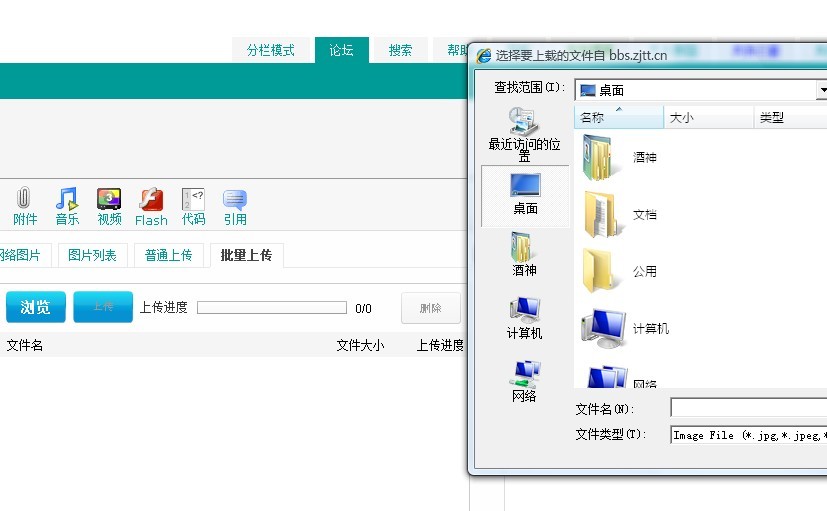Click the 附件 attachment paperclip icon

point(25,199)
